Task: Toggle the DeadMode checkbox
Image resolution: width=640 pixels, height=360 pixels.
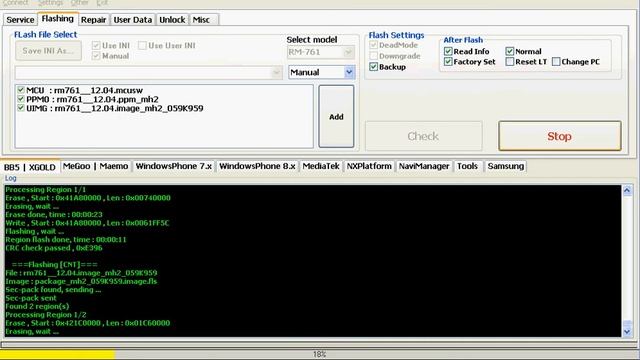Action: (373, 45)
